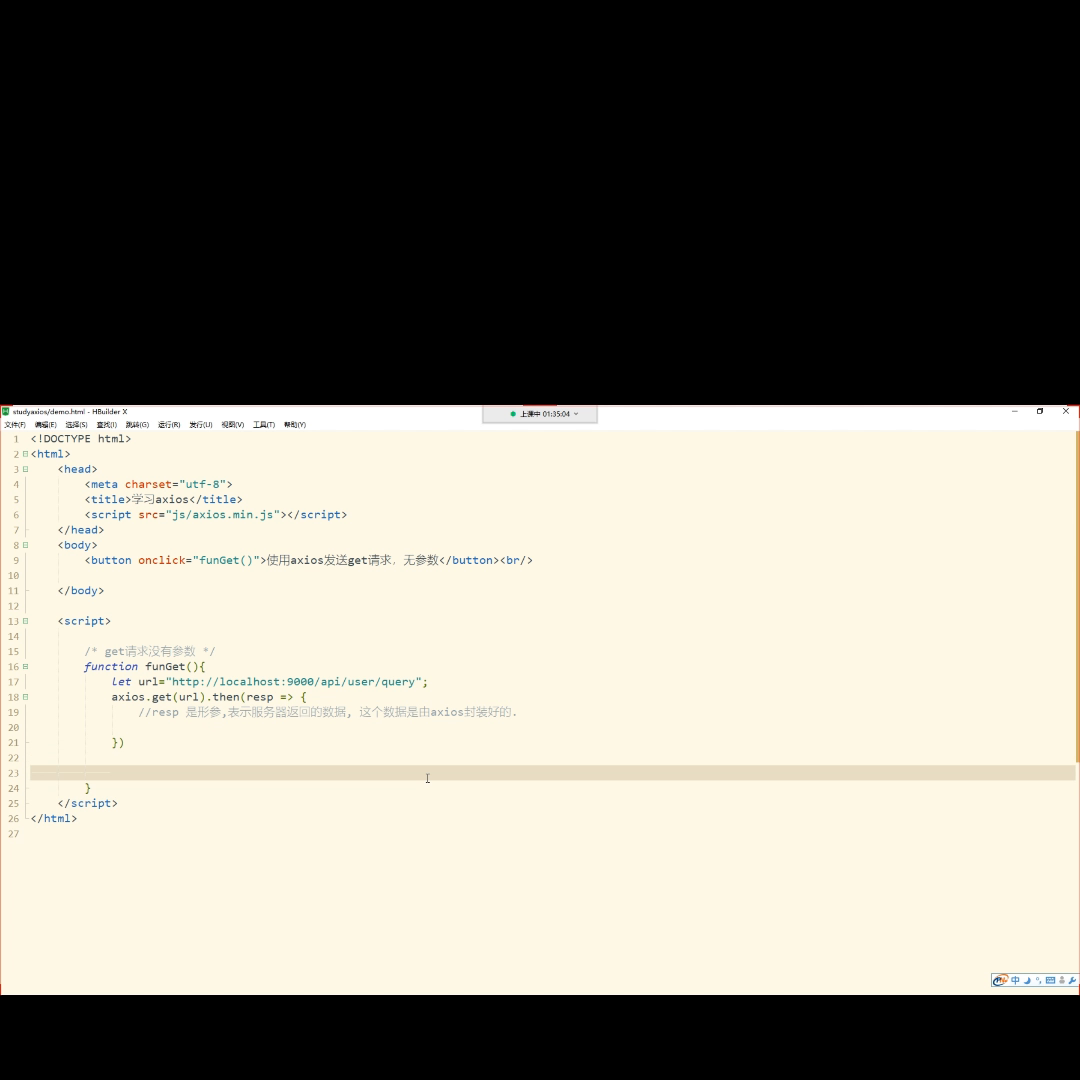This screenshot has width=1080, height=1080.
Task: Click the localhost:9000 URL string
Action: 296,682
